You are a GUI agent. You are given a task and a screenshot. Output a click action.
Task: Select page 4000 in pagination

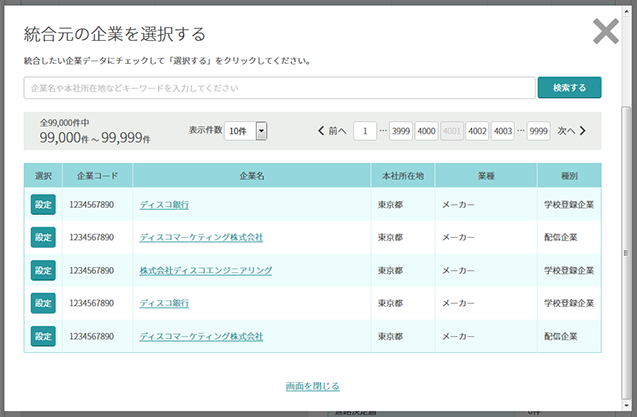pos(426,131)
